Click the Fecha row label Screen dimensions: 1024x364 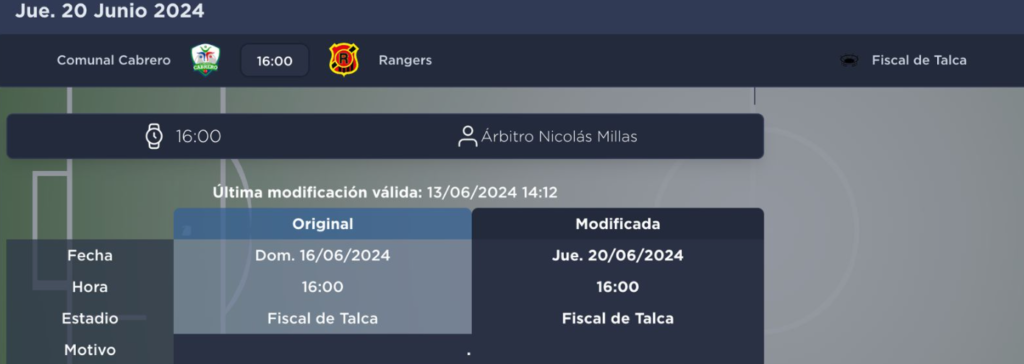click(90, 256)
